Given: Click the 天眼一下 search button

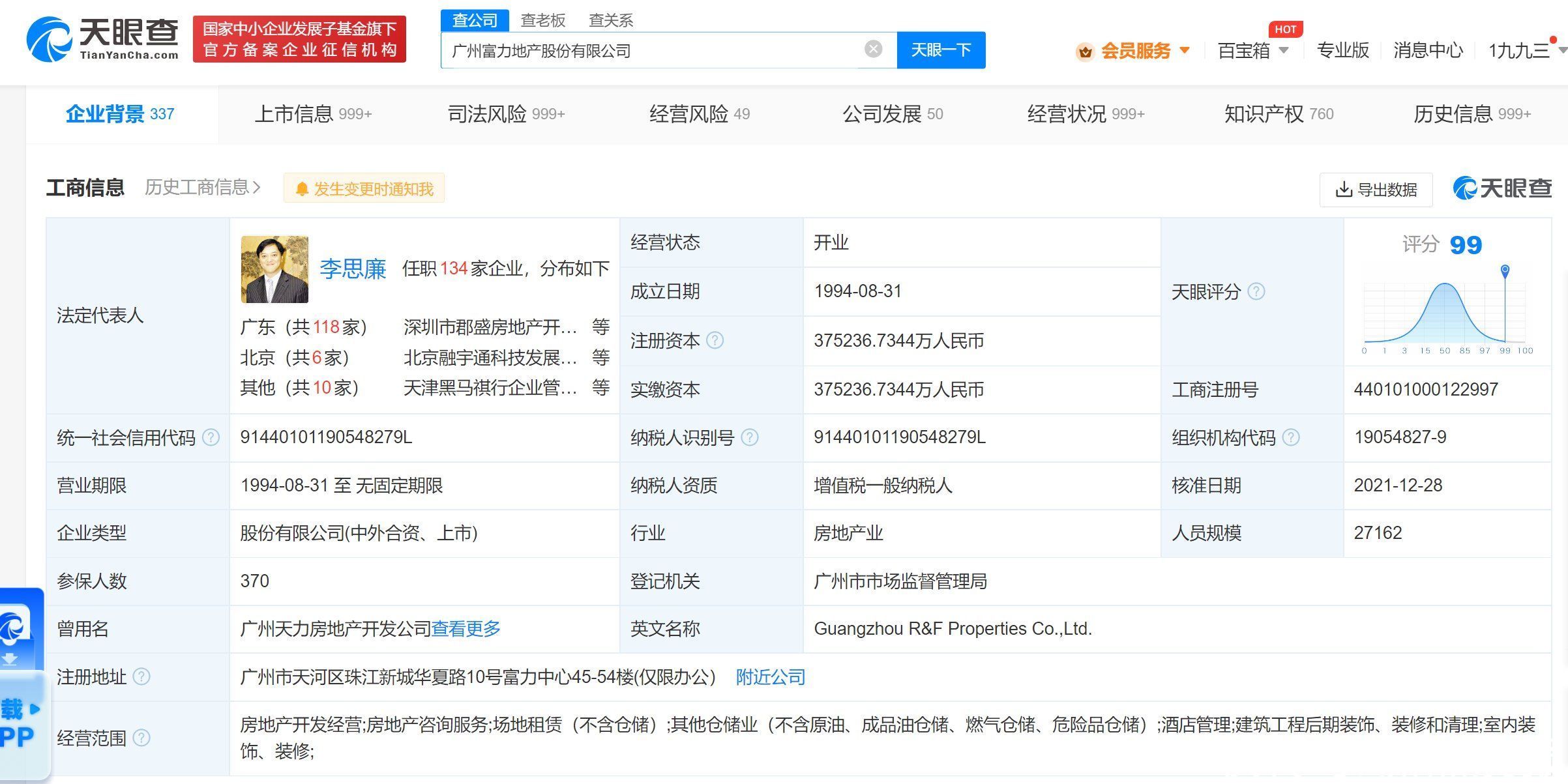Looking at the screenshot, I should point(941,50).
